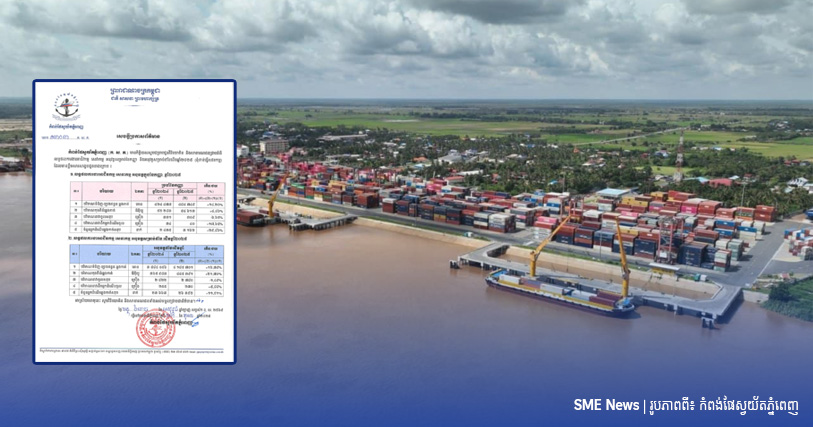Click the first pink statistics table
The width and height of the screenshot is (813, 427).
click(x=147, y=208)
